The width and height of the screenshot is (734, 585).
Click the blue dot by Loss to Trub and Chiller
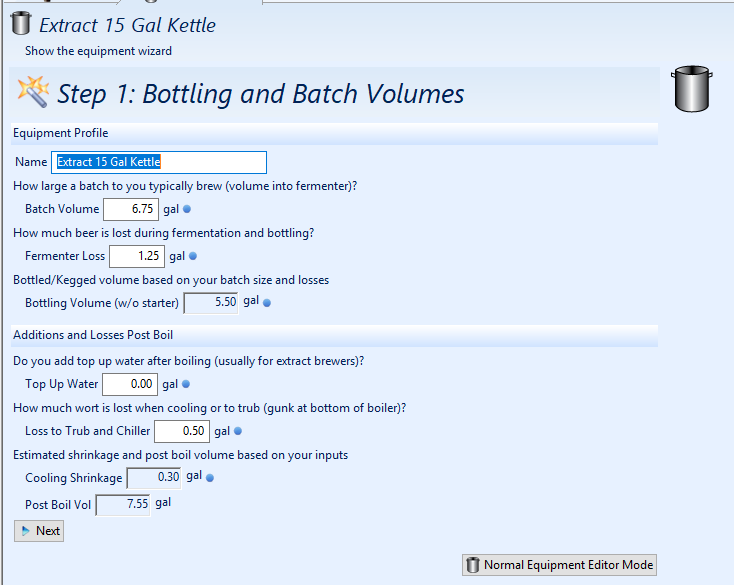238,431
